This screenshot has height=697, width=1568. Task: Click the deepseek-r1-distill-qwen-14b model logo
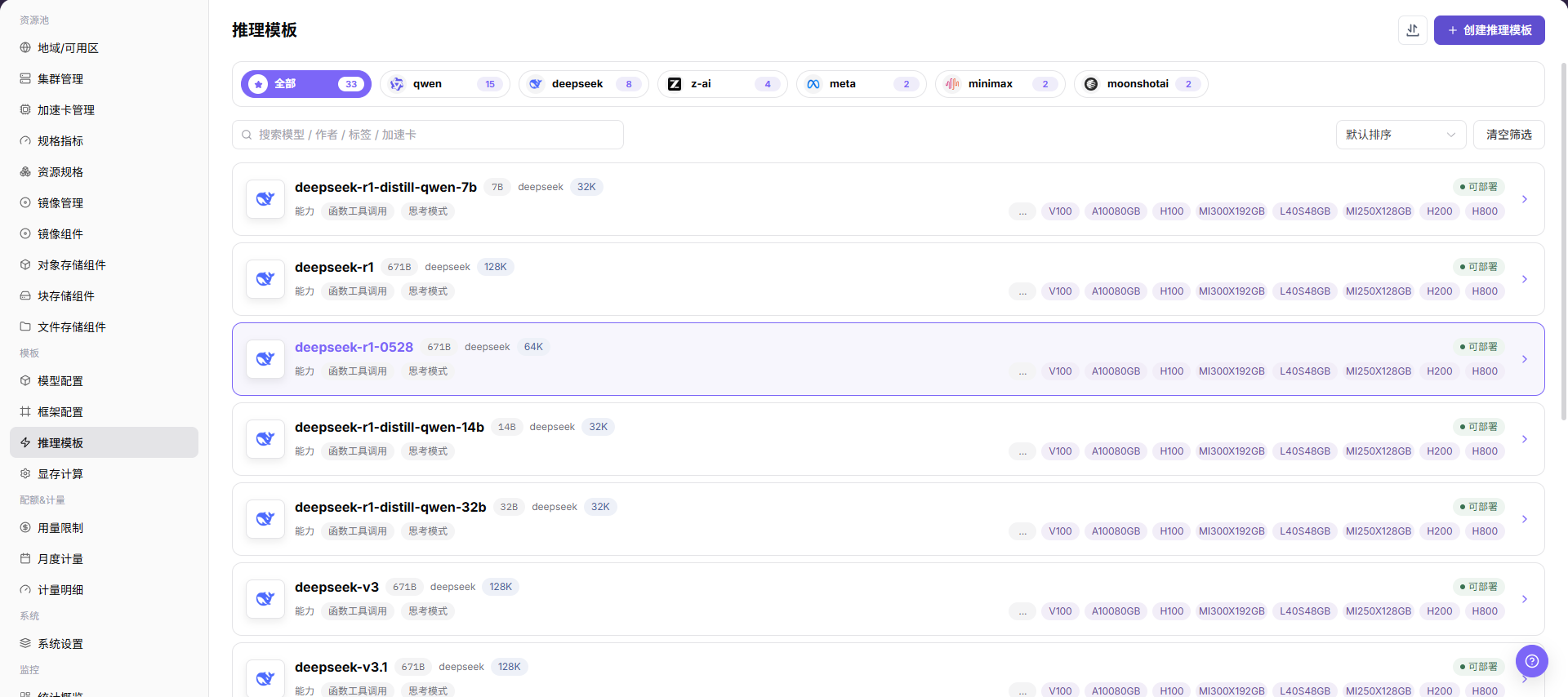click(265, 439)
